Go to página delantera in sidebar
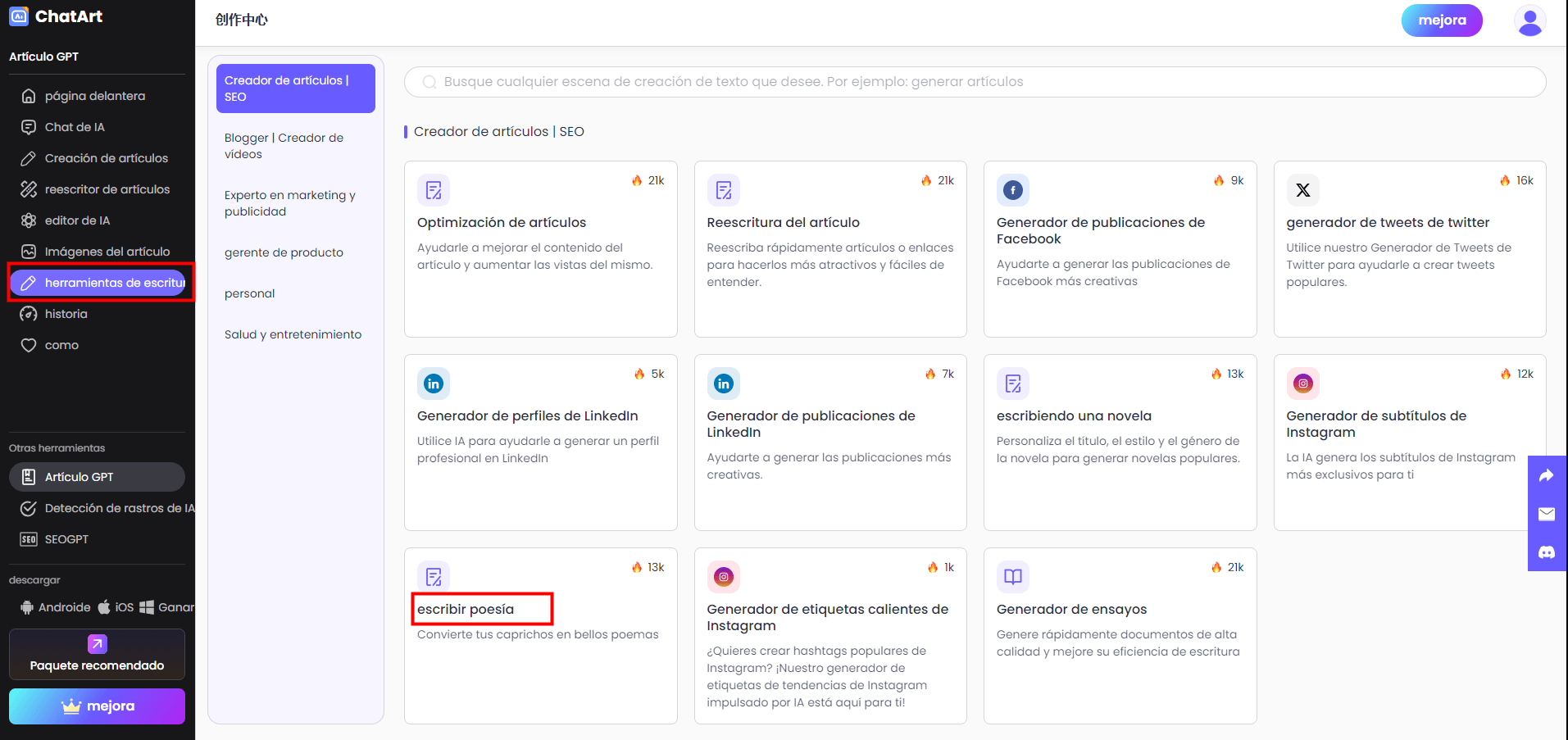 pyautogui.click(x=98, y=96)
